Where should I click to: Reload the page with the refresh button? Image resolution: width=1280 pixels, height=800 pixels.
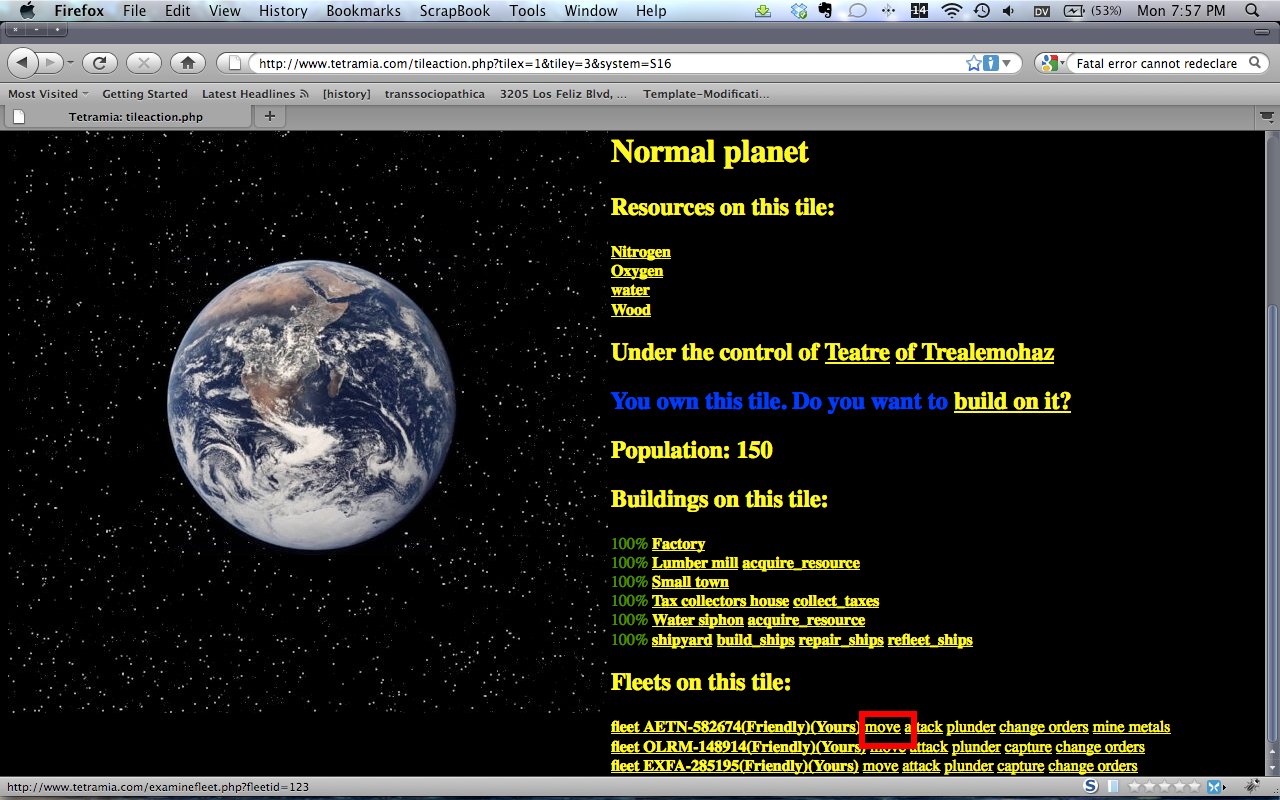coord(99,63)
